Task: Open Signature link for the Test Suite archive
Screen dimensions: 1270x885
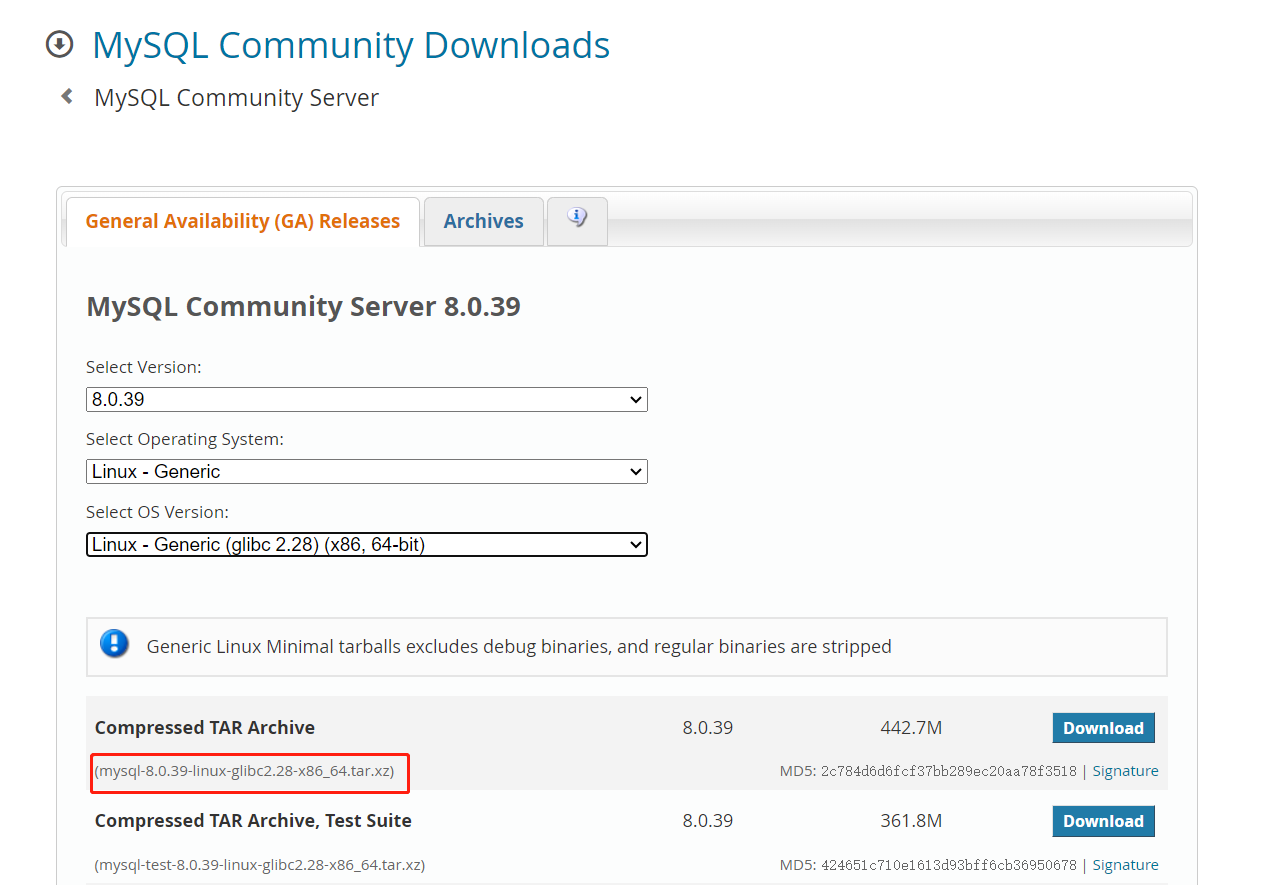Action: click(x=1125, y=865)
